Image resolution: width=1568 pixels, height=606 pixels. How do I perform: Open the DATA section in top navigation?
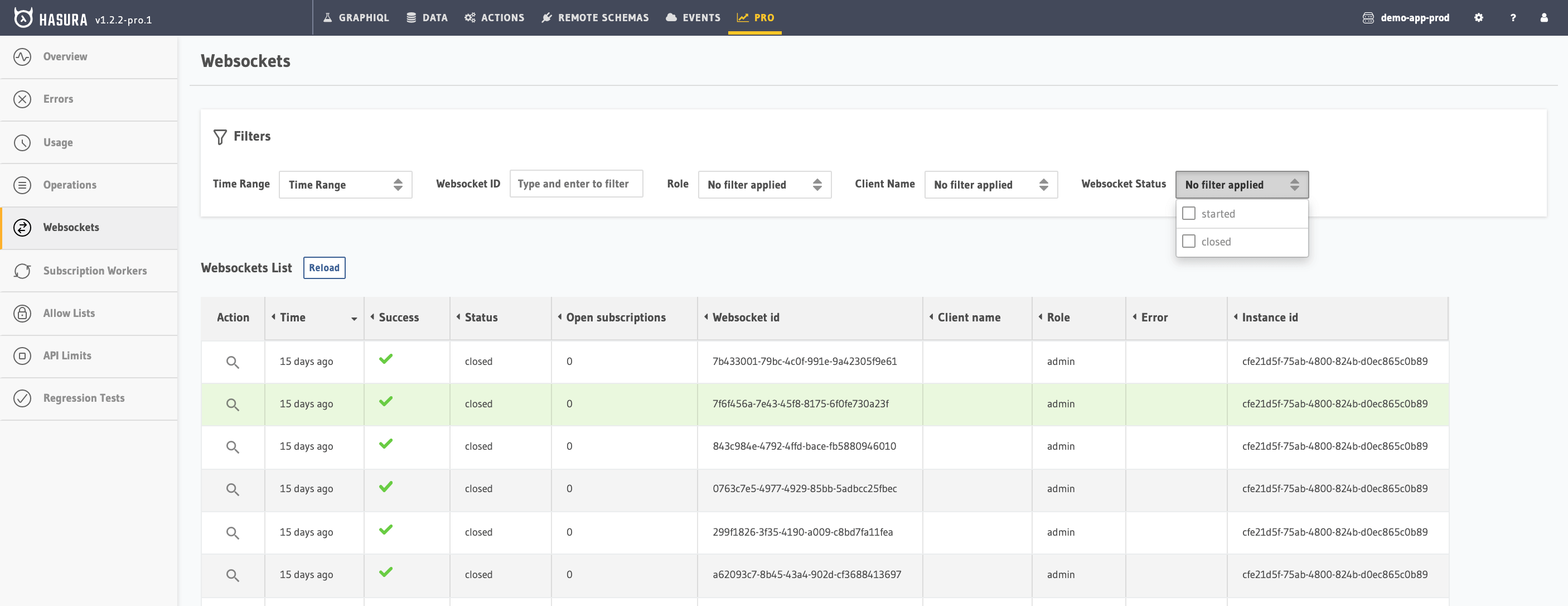point(427,18)
